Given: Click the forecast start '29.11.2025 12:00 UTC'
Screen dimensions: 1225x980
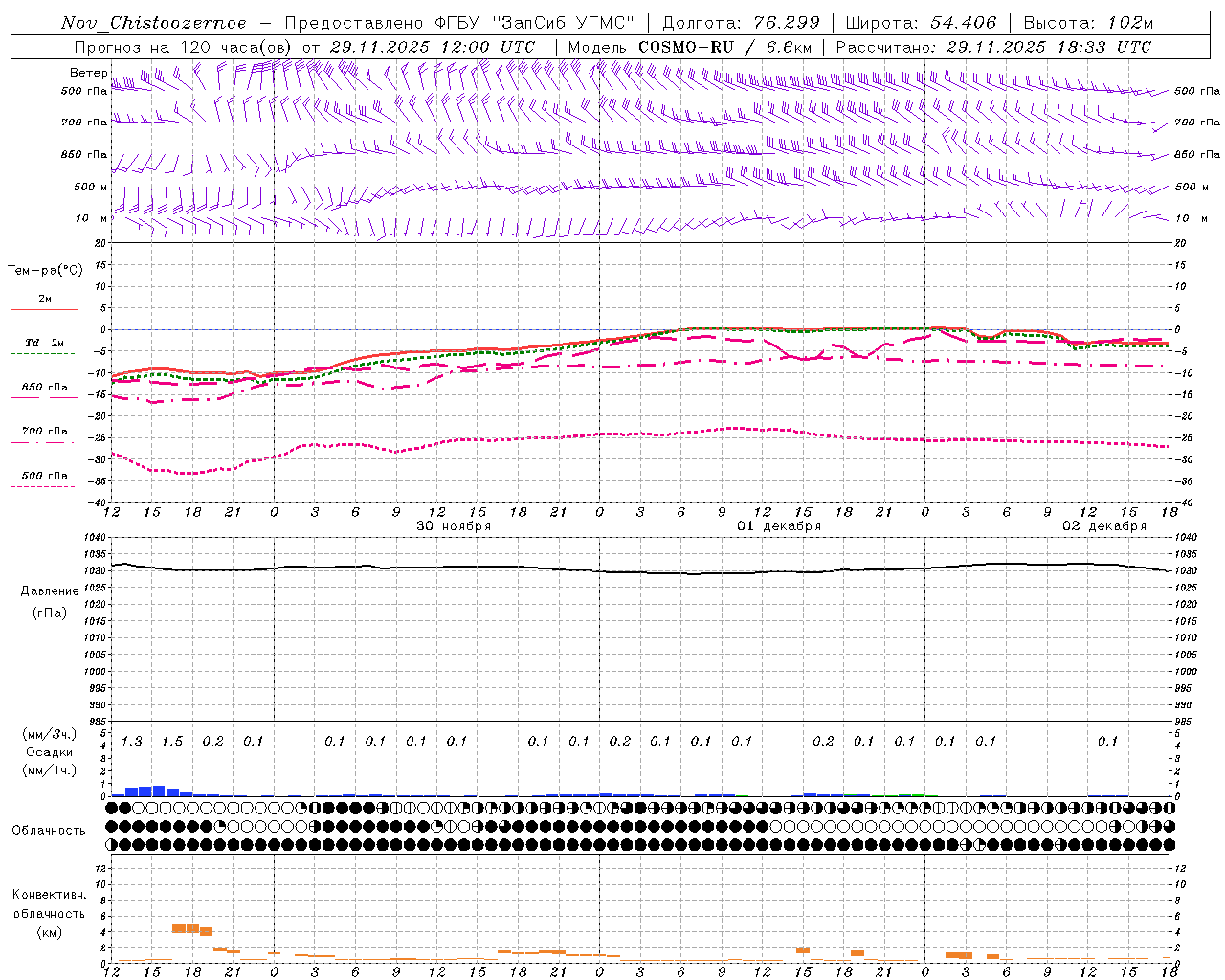Looking at the screenshot, I should point(433,47).
